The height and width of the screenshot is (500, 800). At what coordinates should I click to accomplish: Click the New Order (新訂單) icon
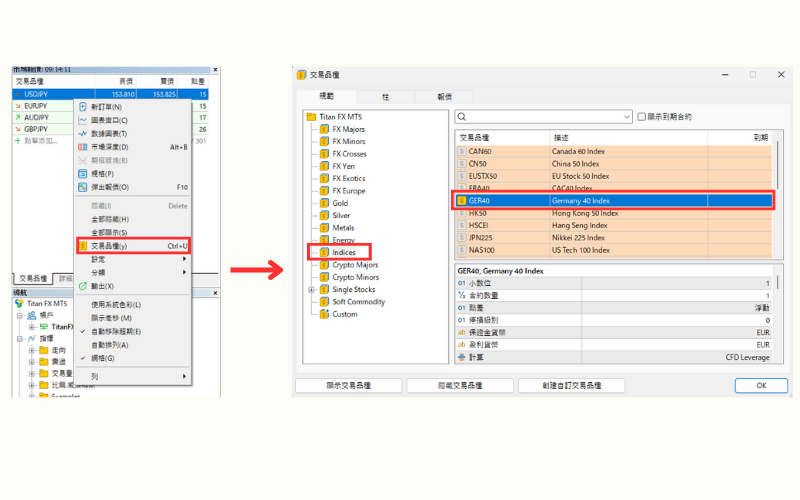click(83, 107)
